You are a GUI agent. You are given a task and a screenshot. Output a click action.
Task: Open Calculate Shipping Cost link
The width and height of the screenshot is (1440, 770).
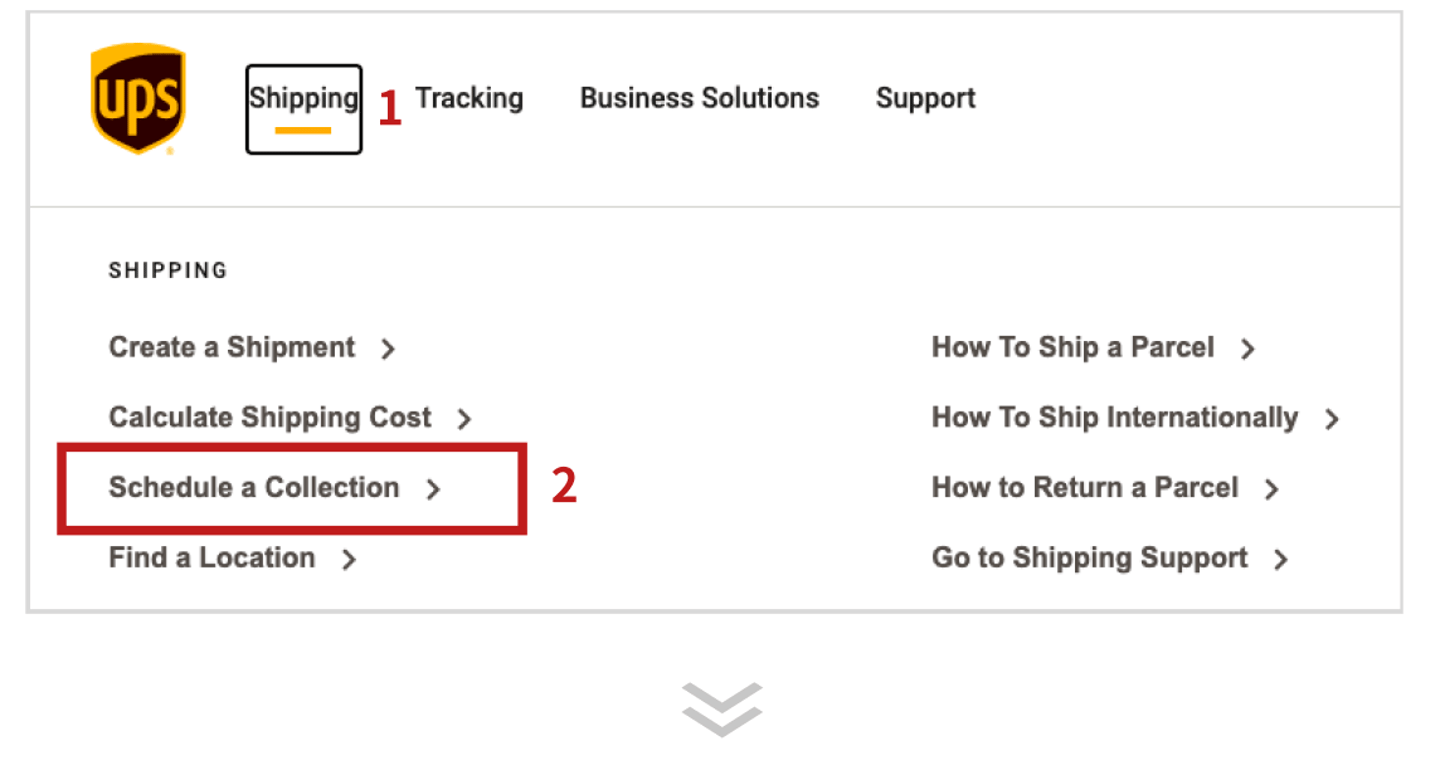270,417
